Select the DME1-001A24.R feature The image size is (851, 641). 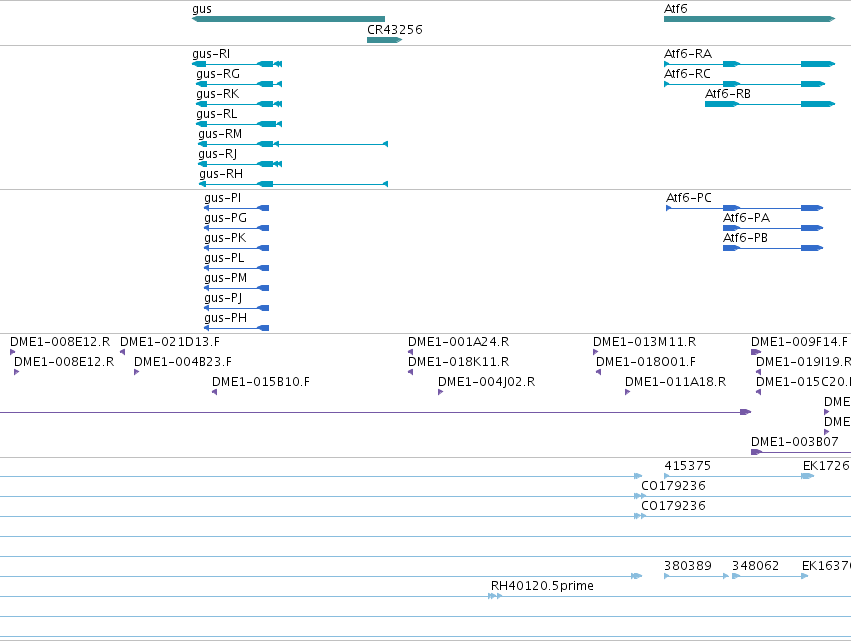[x=410, y=352]
